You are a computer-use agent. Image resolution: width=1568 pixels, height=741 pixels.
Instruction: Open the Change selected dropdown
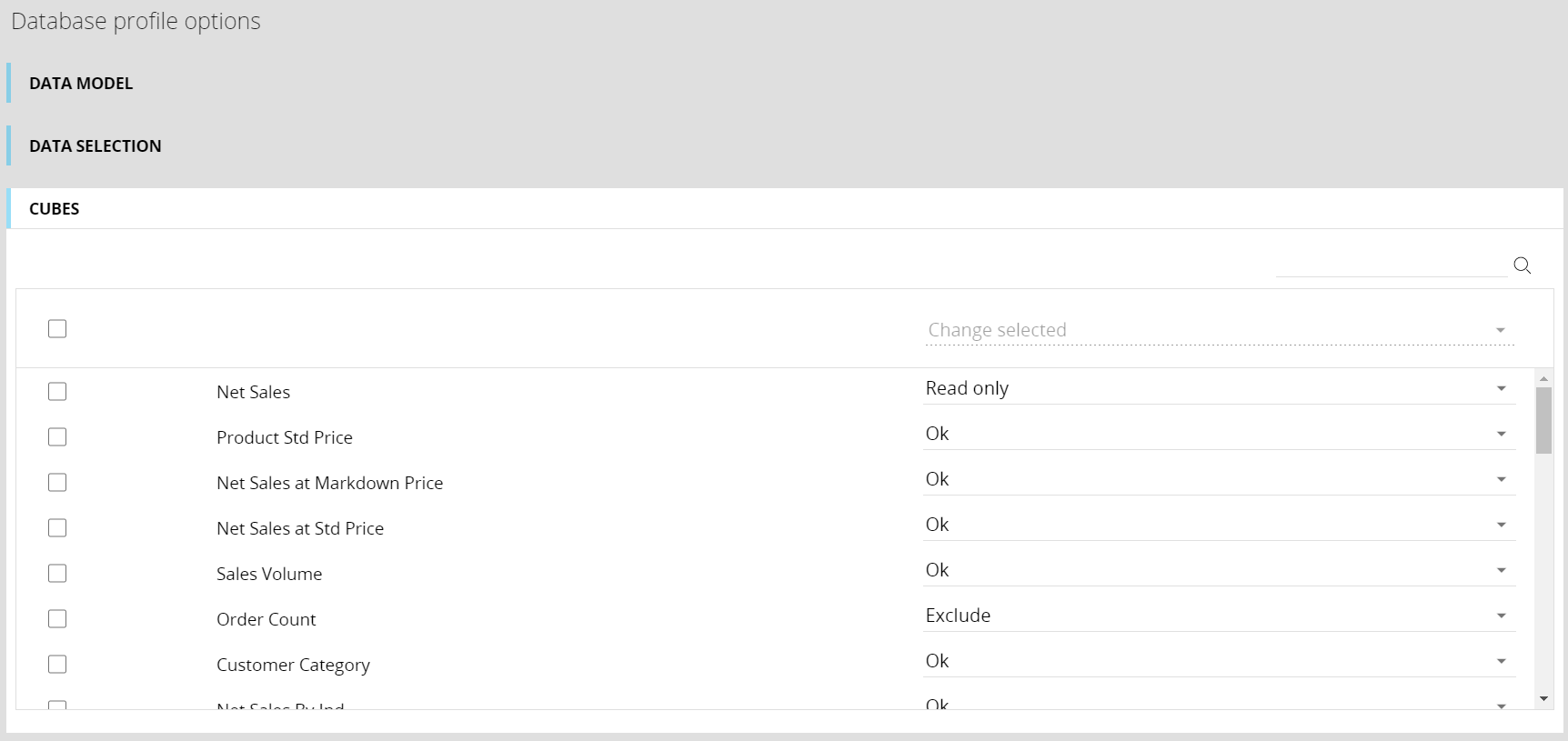(x=1219, y=330)
